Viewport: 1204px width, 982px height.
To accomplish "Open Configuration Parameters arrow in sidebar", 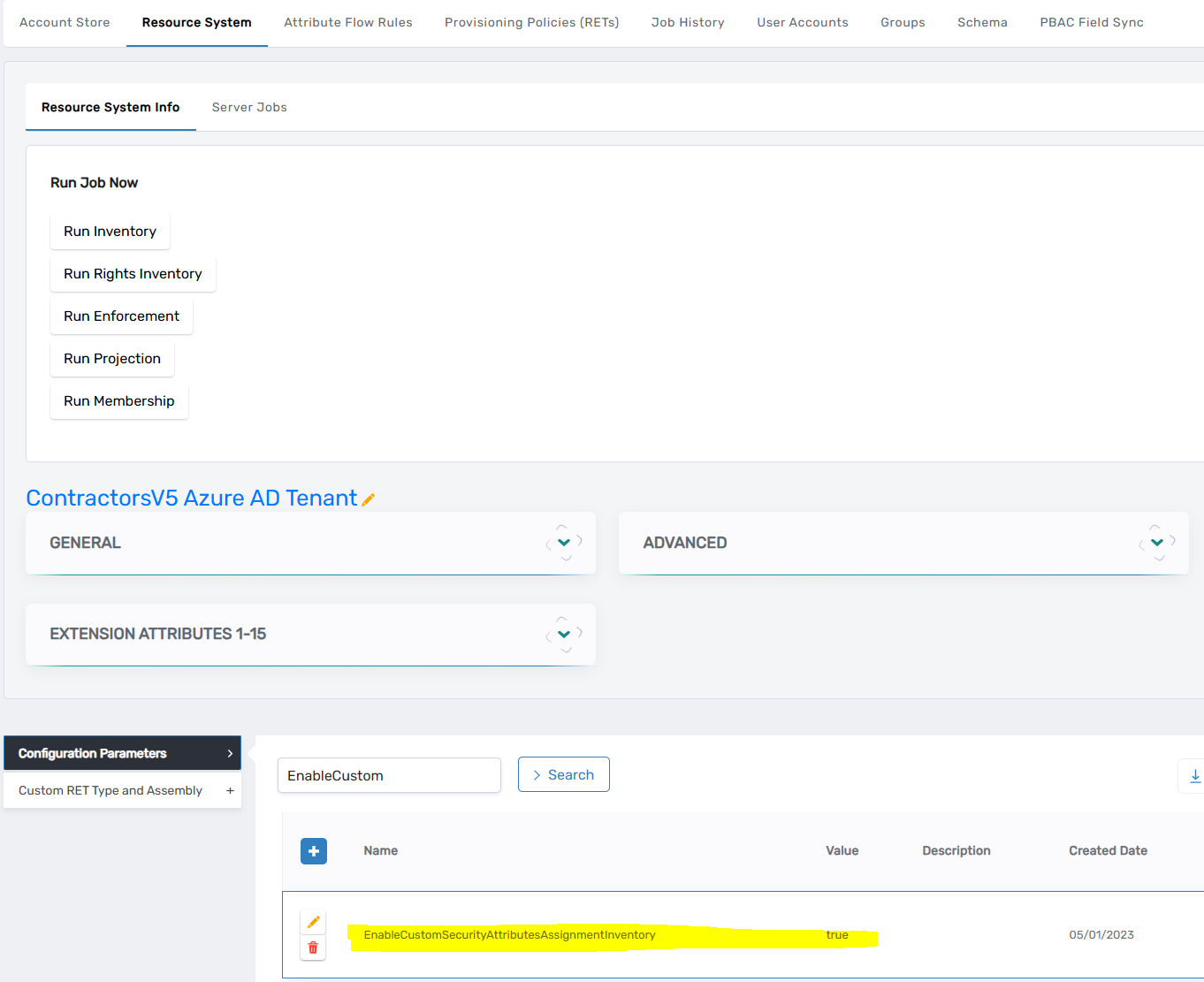I will point(232,753).
